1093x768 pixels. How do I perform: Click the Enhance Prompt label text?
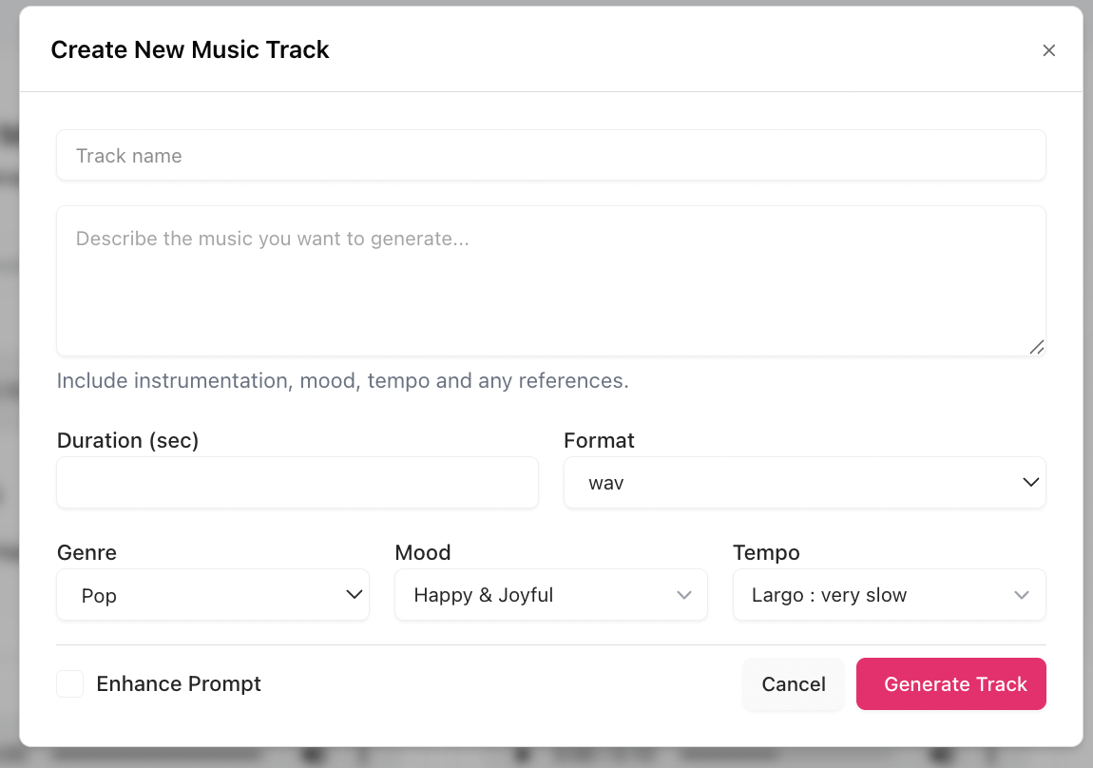[178, 684]
